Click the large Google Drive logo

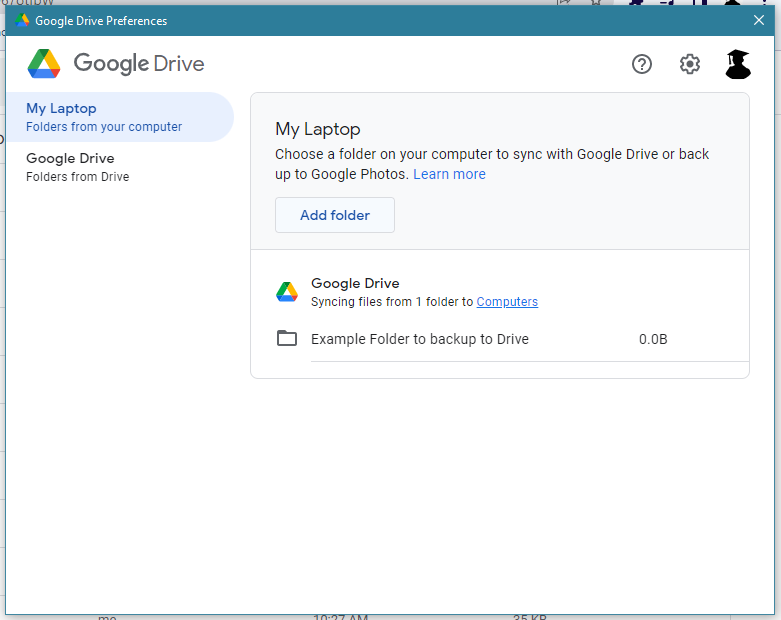tap(44, 64)
